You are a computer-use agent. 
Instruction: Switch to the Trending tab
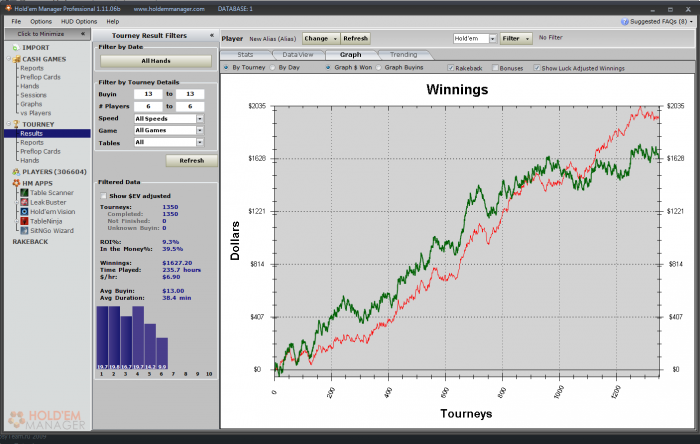tap(404, 54)
